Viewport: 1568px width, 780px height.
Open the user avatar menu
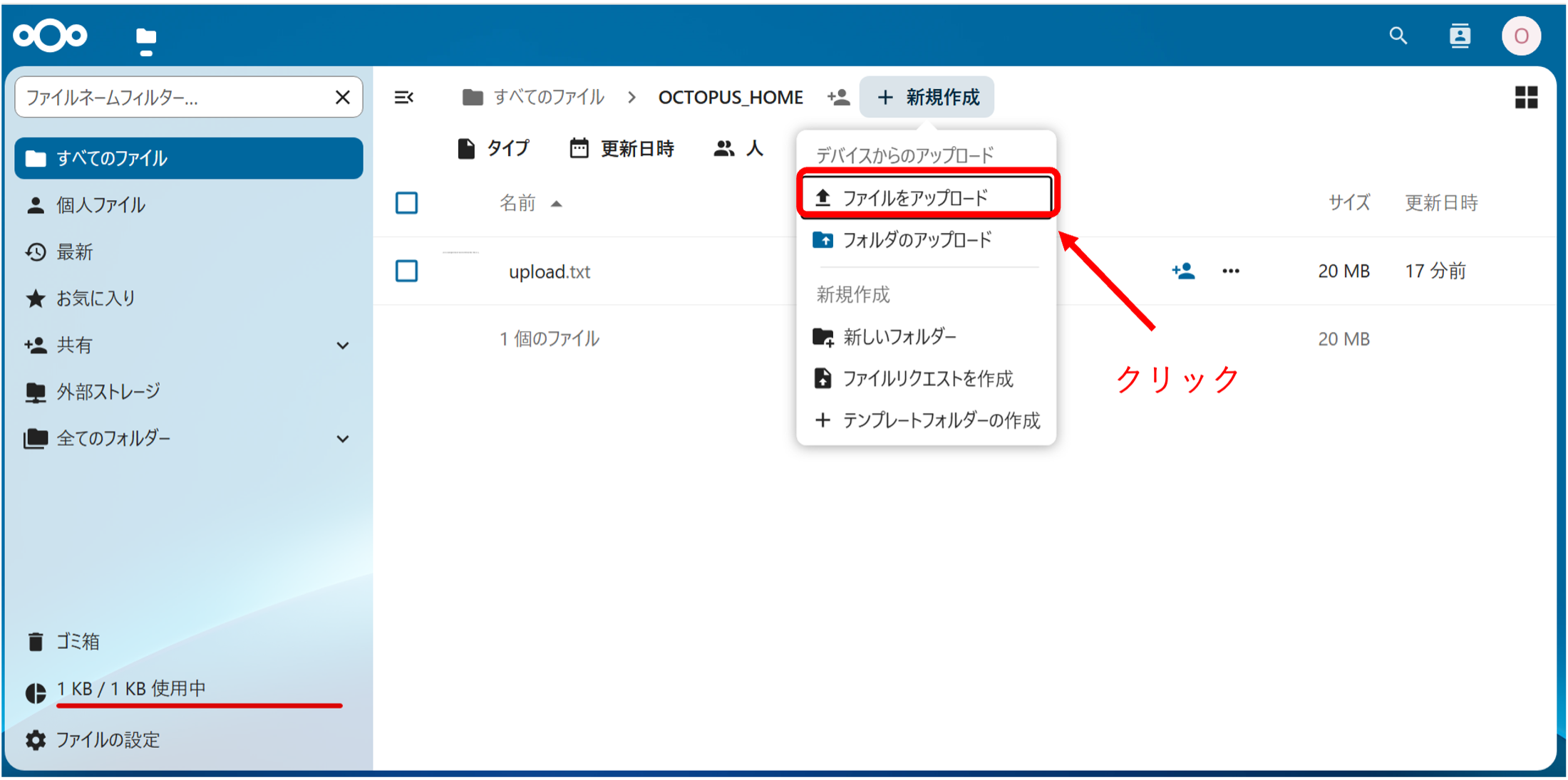pos(1521,36)
